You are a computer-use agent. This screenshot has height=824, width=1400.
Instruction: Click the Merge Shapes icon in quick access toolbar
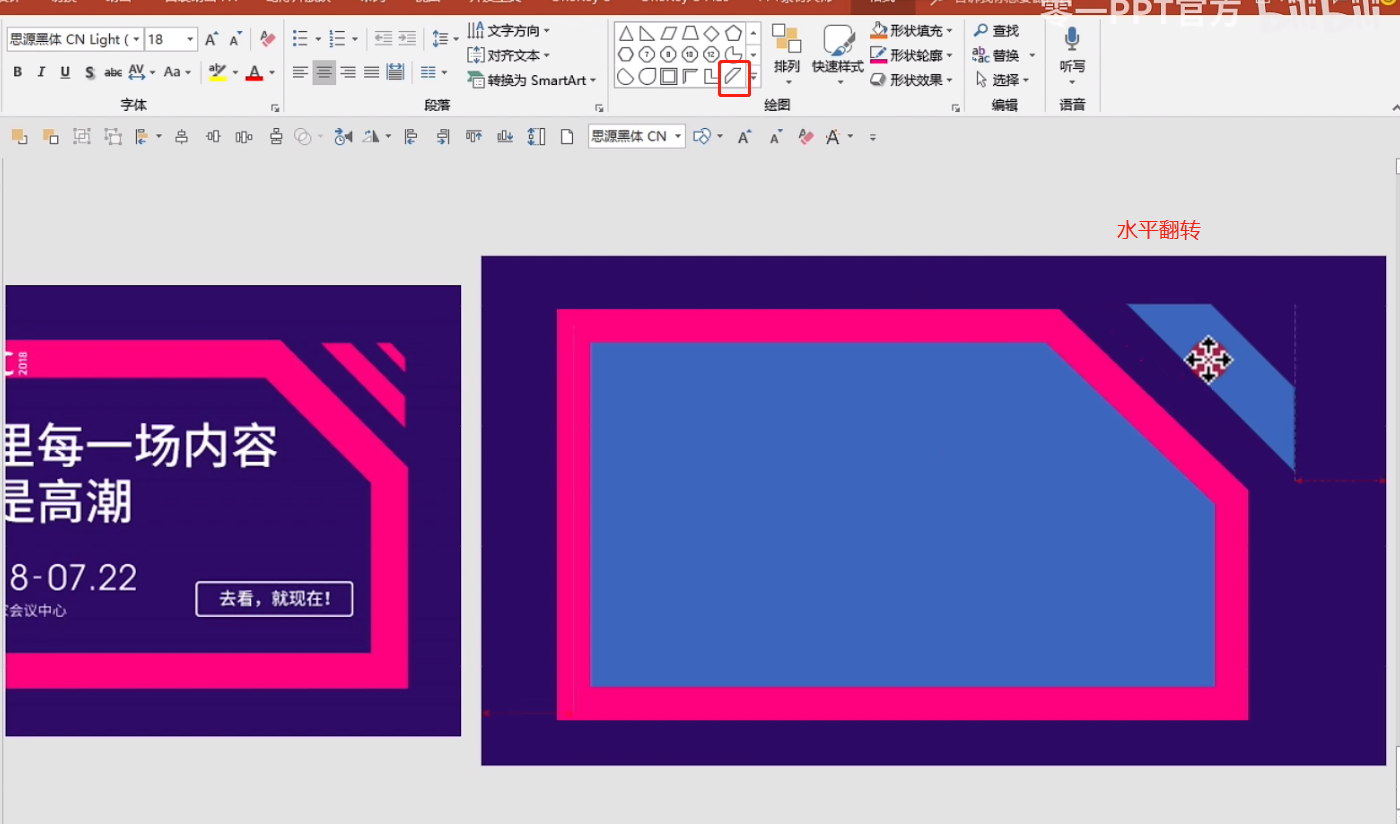(x=302, y=136)
